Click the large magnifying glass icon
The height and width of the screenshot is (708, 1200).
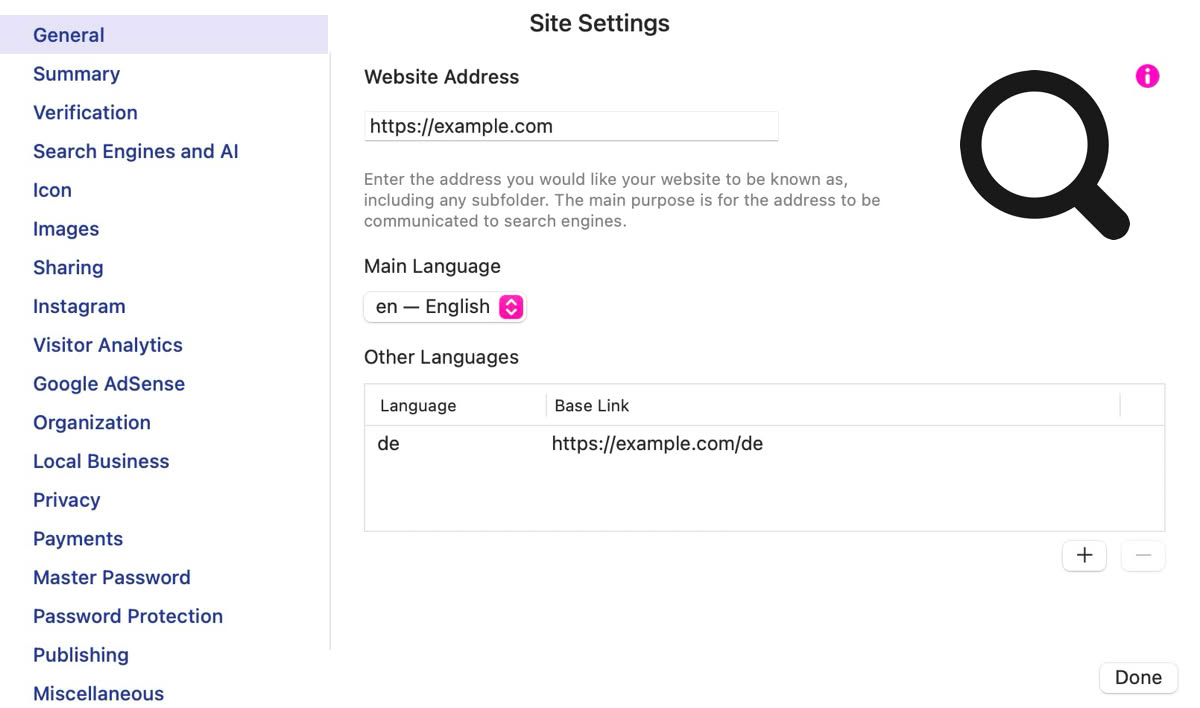1043,152
